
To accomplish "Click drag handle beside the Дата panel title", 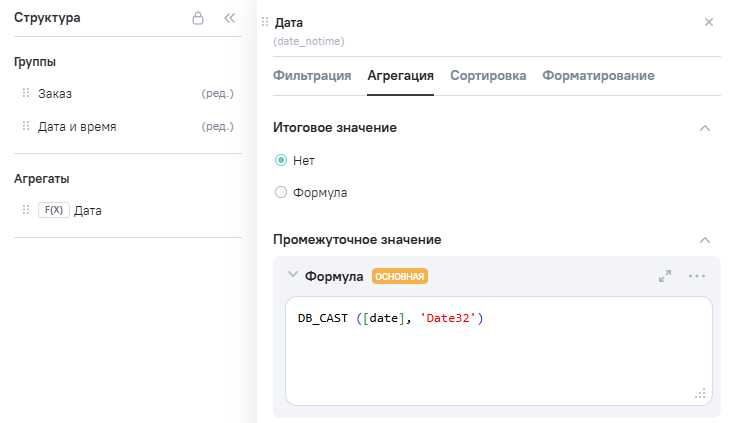I will click(265, 22).
